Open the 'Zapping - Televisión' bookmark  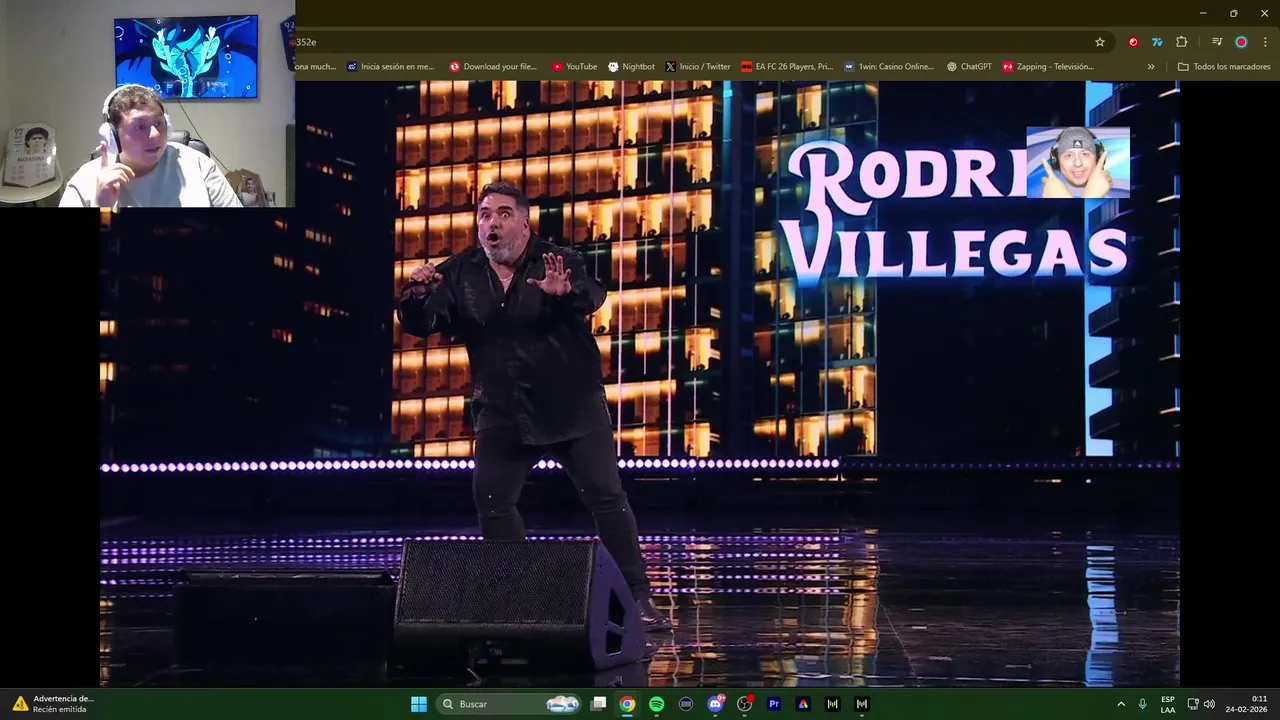pyautogui.click(x=1048, y=67)
